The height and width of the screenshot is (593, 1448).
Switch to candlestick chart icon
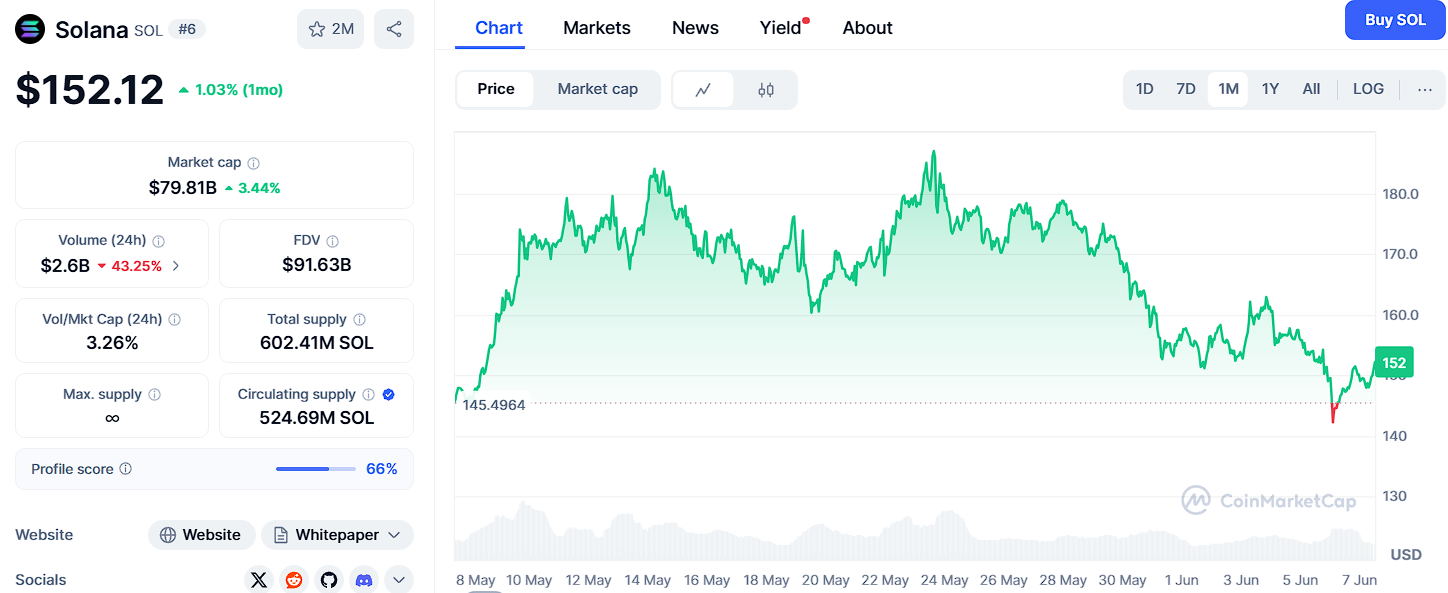[x=766, y=90]
